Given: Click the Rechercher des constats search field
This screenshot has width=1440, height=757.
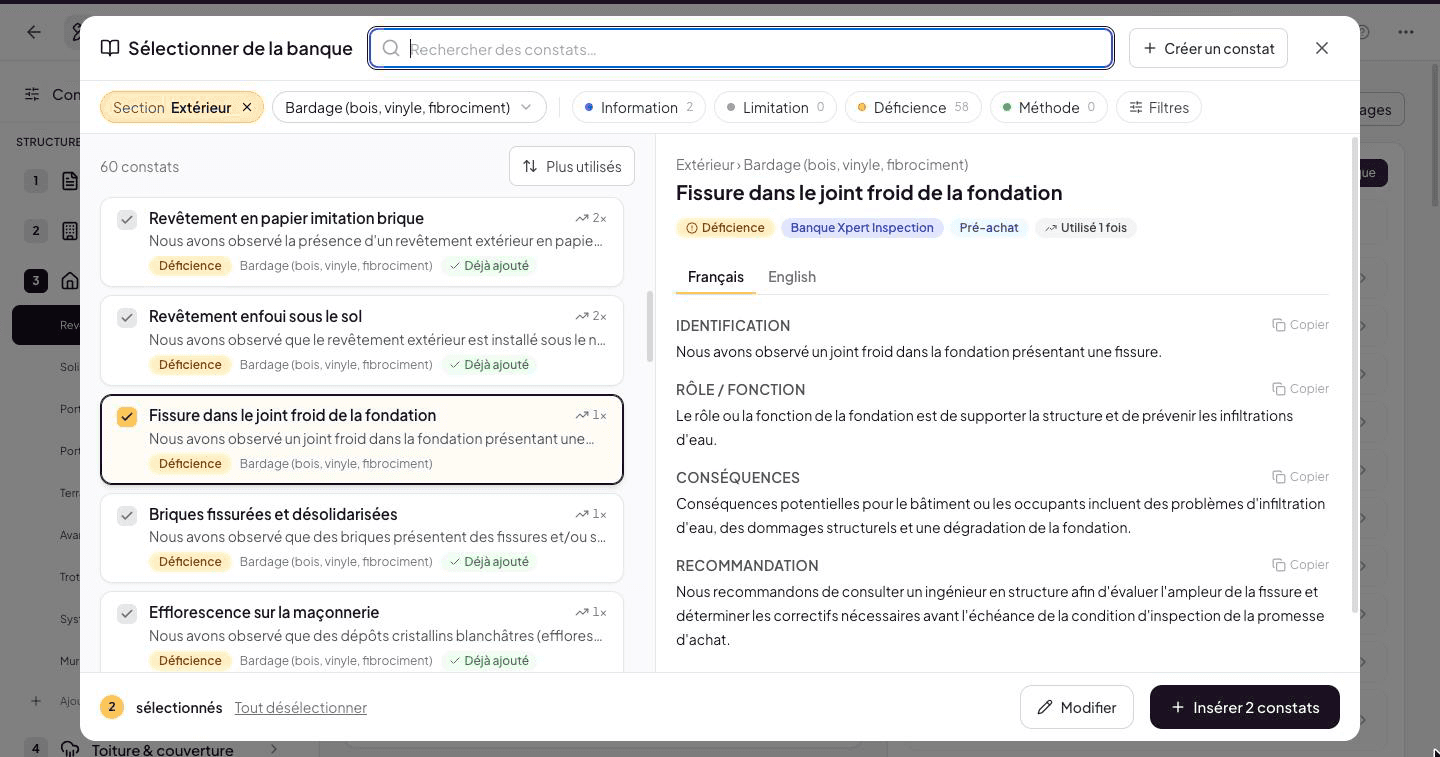Looking at the screenshot, I should [741, 48].
